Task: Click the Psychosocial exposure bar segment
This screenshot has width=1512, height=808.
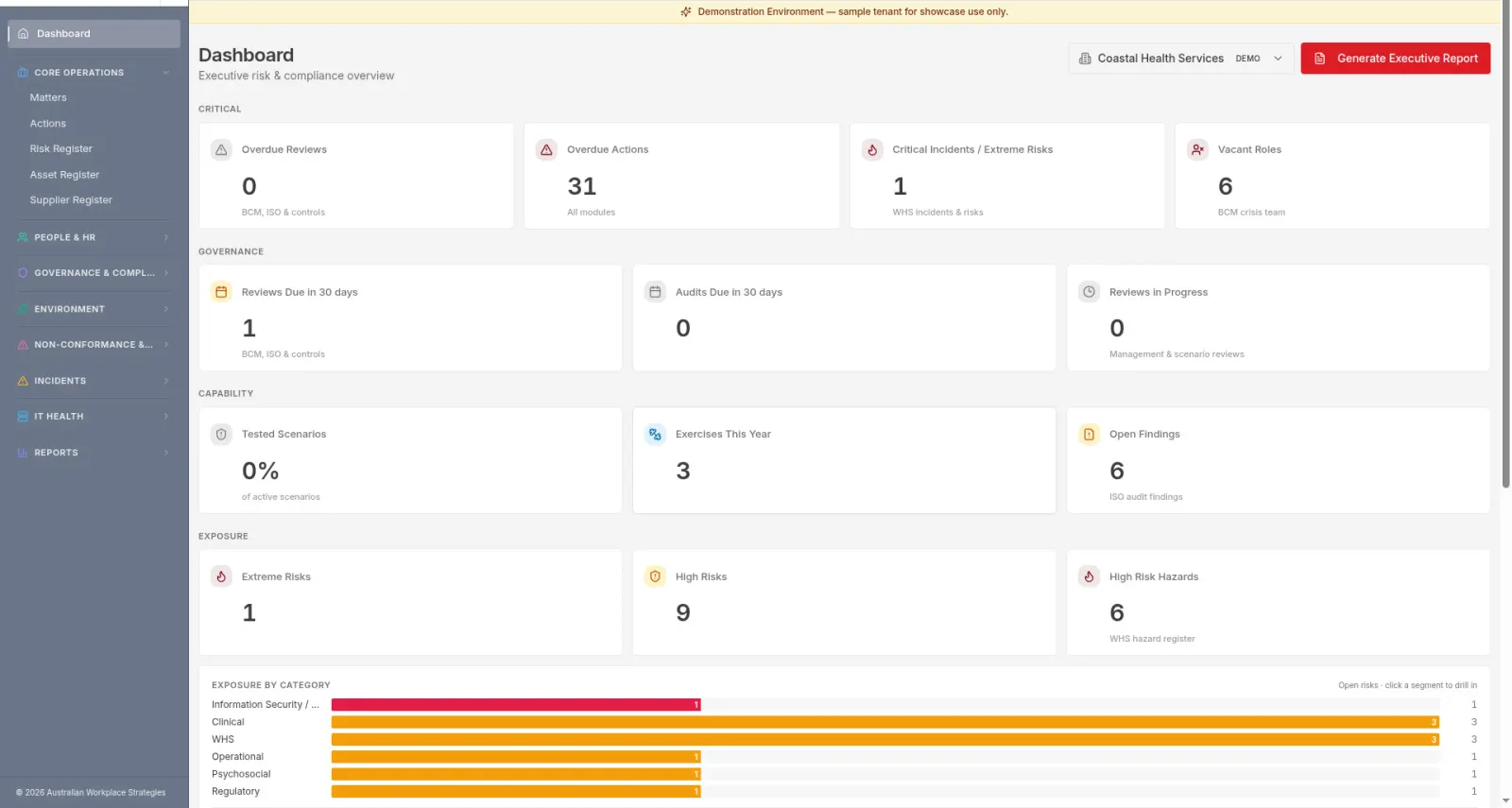Action: tap(516, 774)
